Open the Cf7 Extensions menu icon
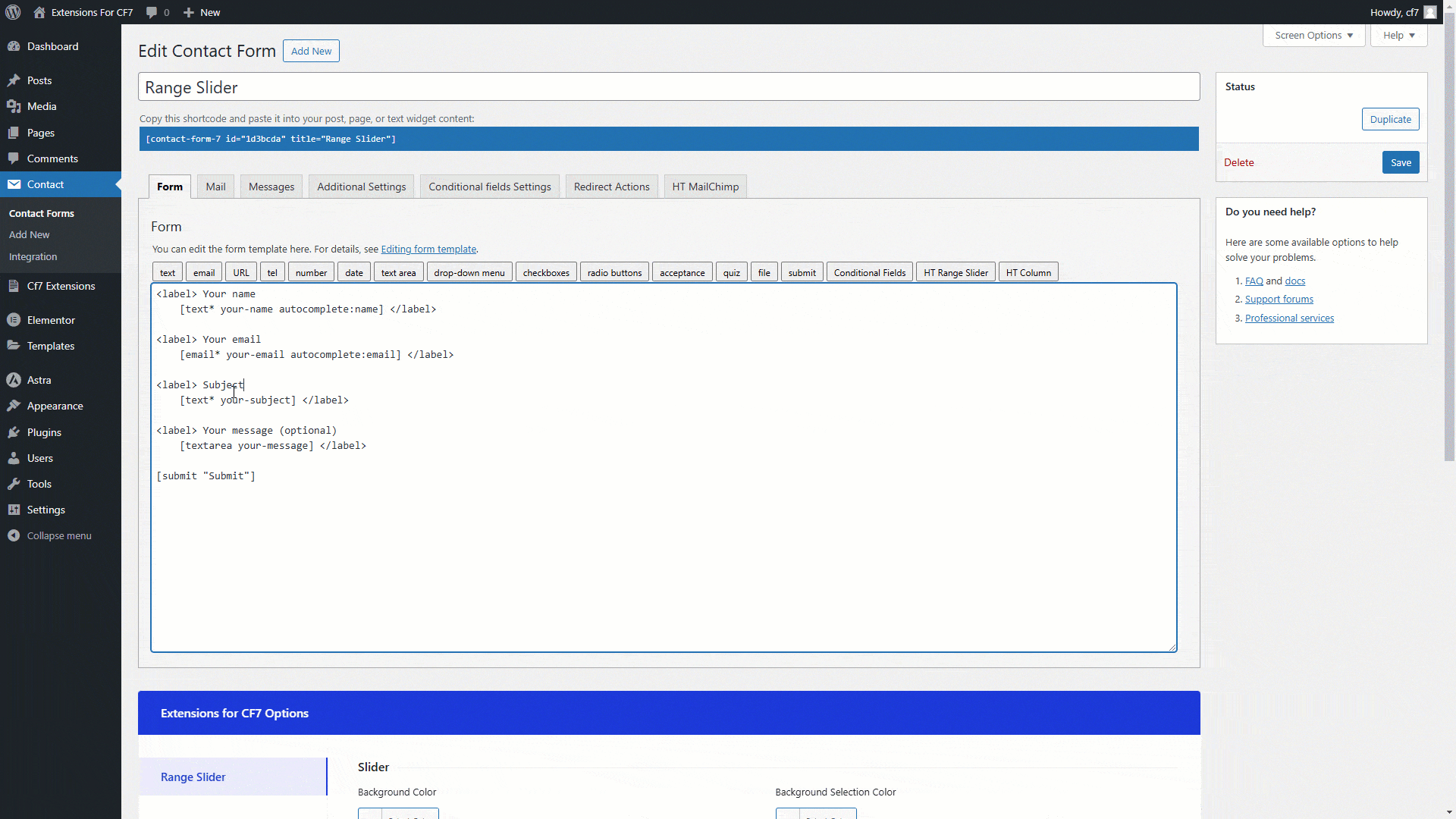This screenshot has height=819, width=1456. click(x=14, y=286)
